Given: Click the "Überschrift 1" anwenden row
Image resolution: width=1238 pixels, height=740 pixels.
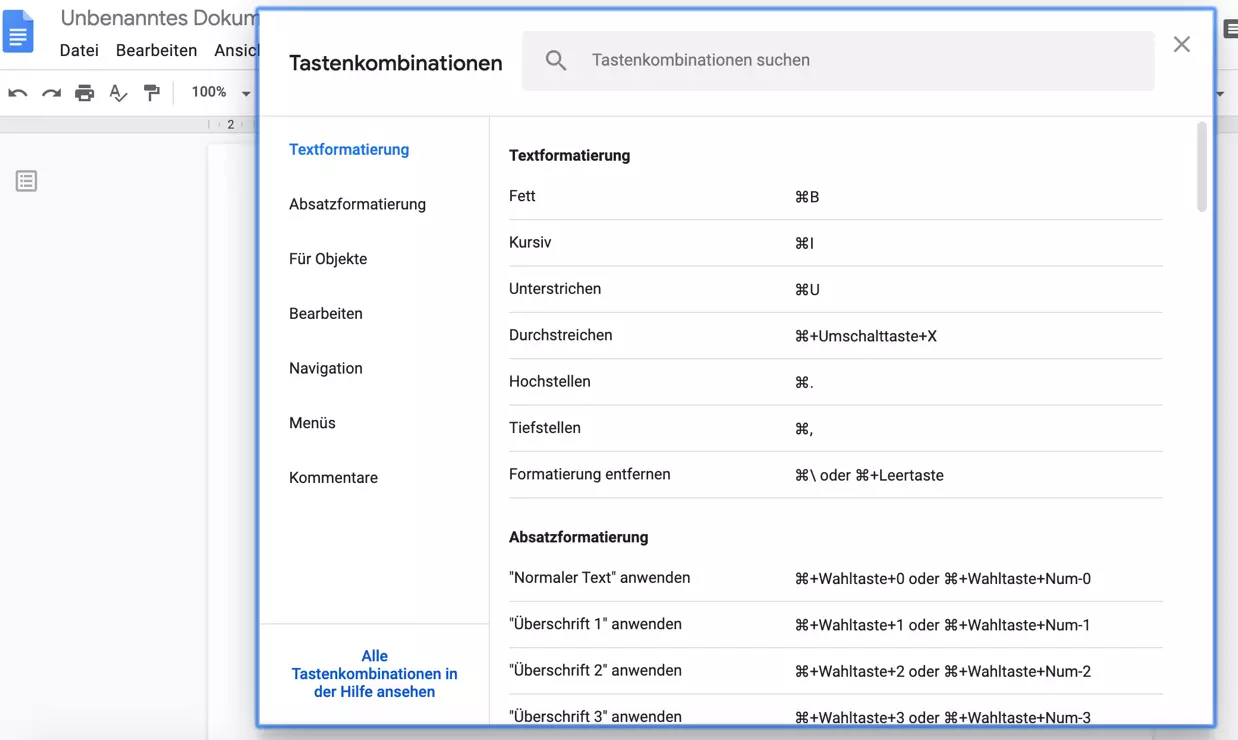Looking at the screenshot, I should (x=835, y=625).
